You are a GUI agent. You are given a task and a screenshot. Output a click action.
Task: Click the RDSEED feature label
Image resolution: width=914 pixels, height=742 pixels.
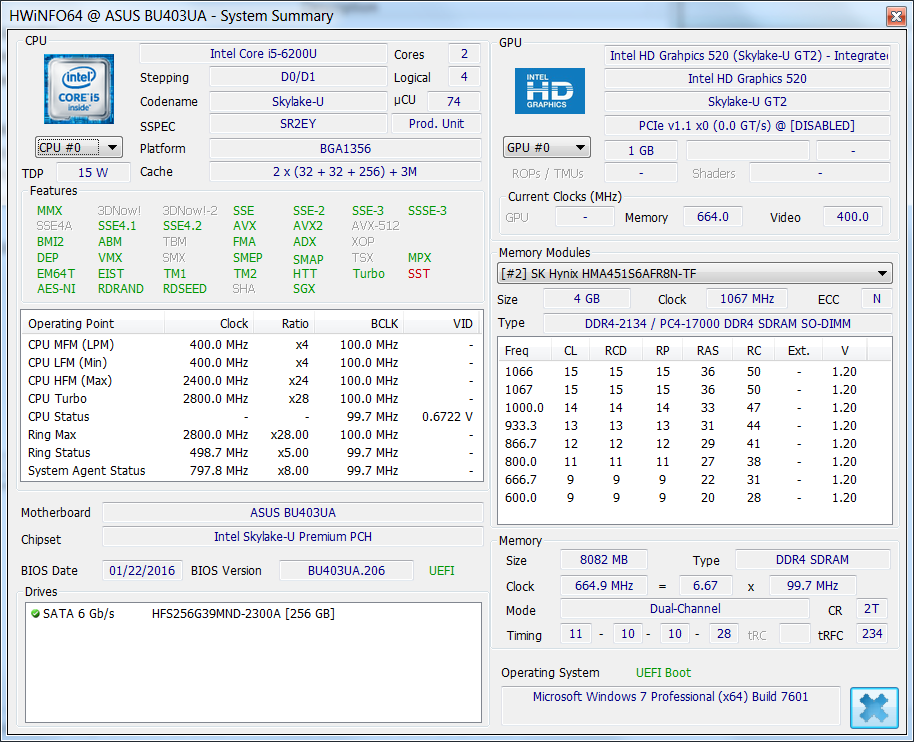pos(185,289)
